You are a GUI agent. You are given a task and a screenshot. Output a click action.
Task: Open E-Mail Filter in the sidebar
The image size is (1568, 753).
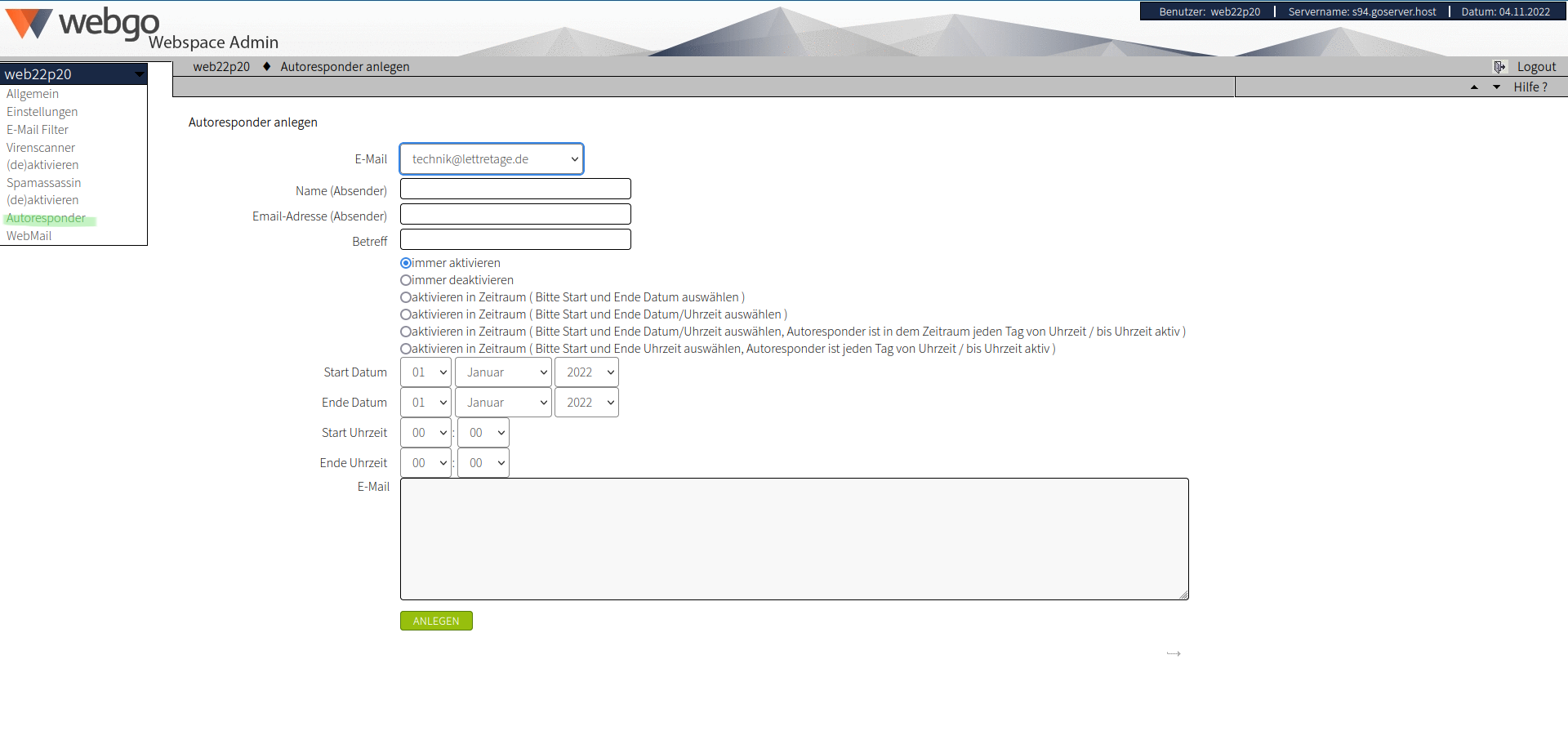tap(38, 130)
